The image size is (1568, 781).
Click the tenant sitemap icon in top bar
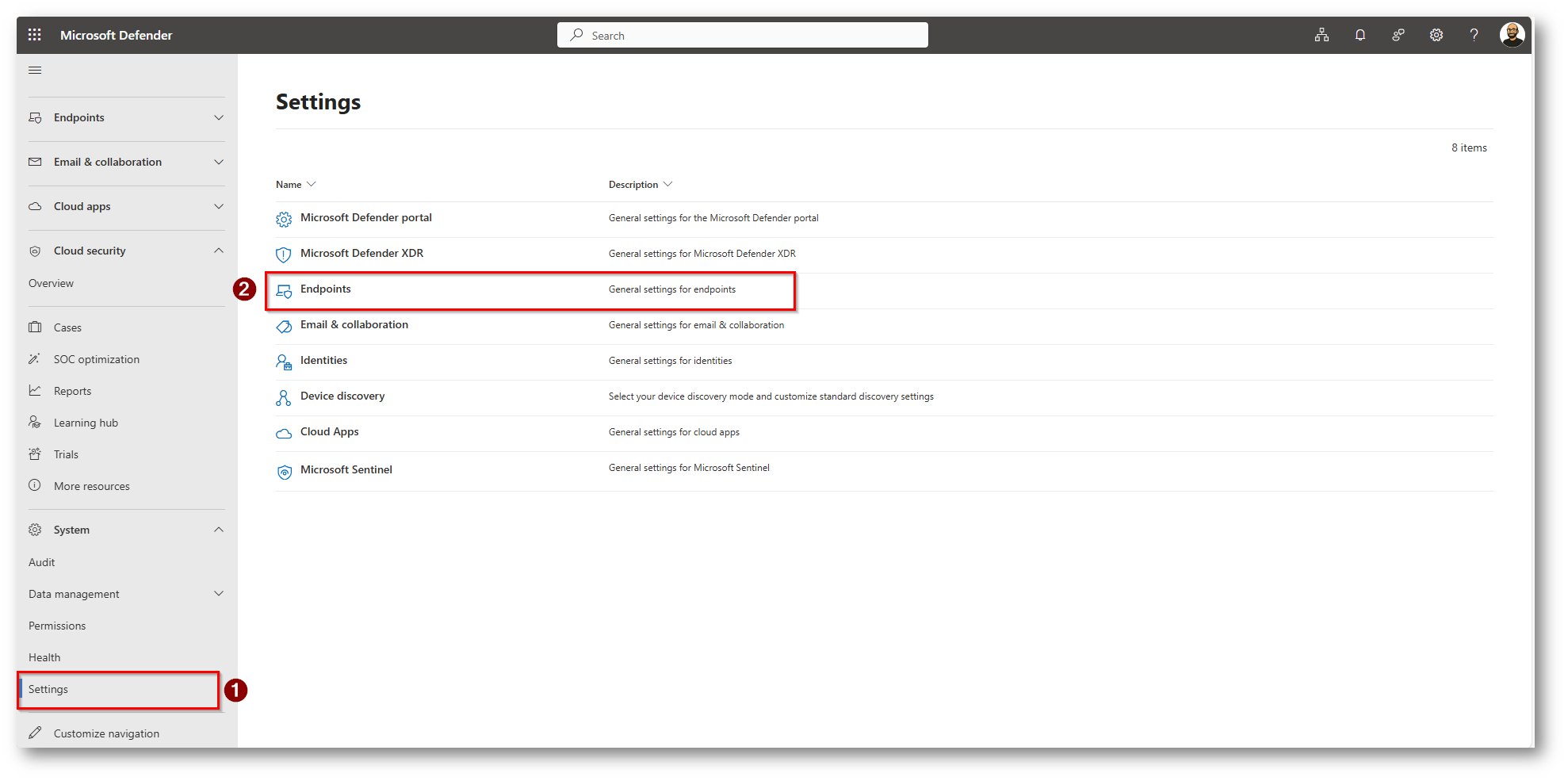[x=1321, y=34]
